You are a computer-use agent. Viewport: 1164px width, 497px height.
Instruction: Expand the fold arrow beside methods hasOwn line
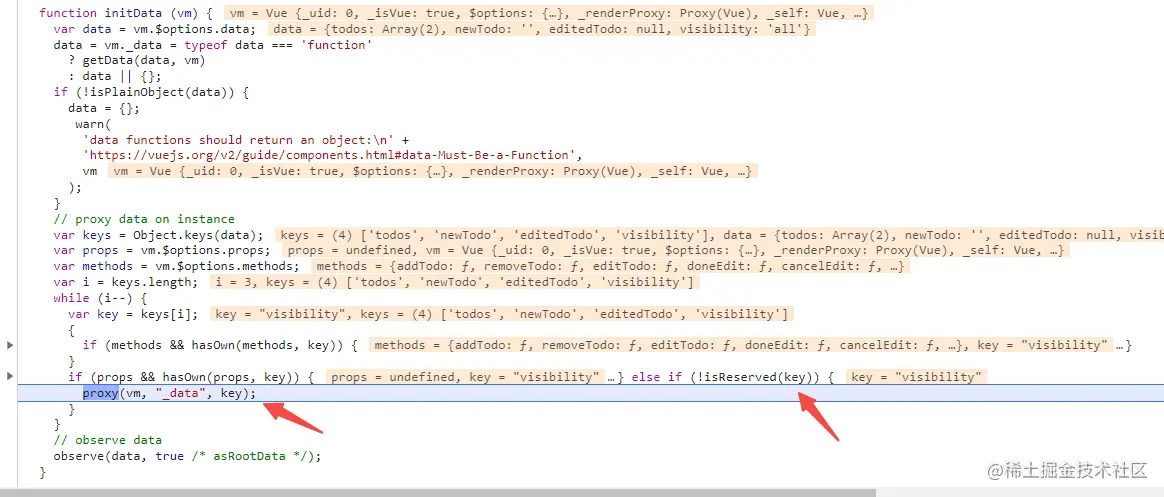click(x=10, y=345)
